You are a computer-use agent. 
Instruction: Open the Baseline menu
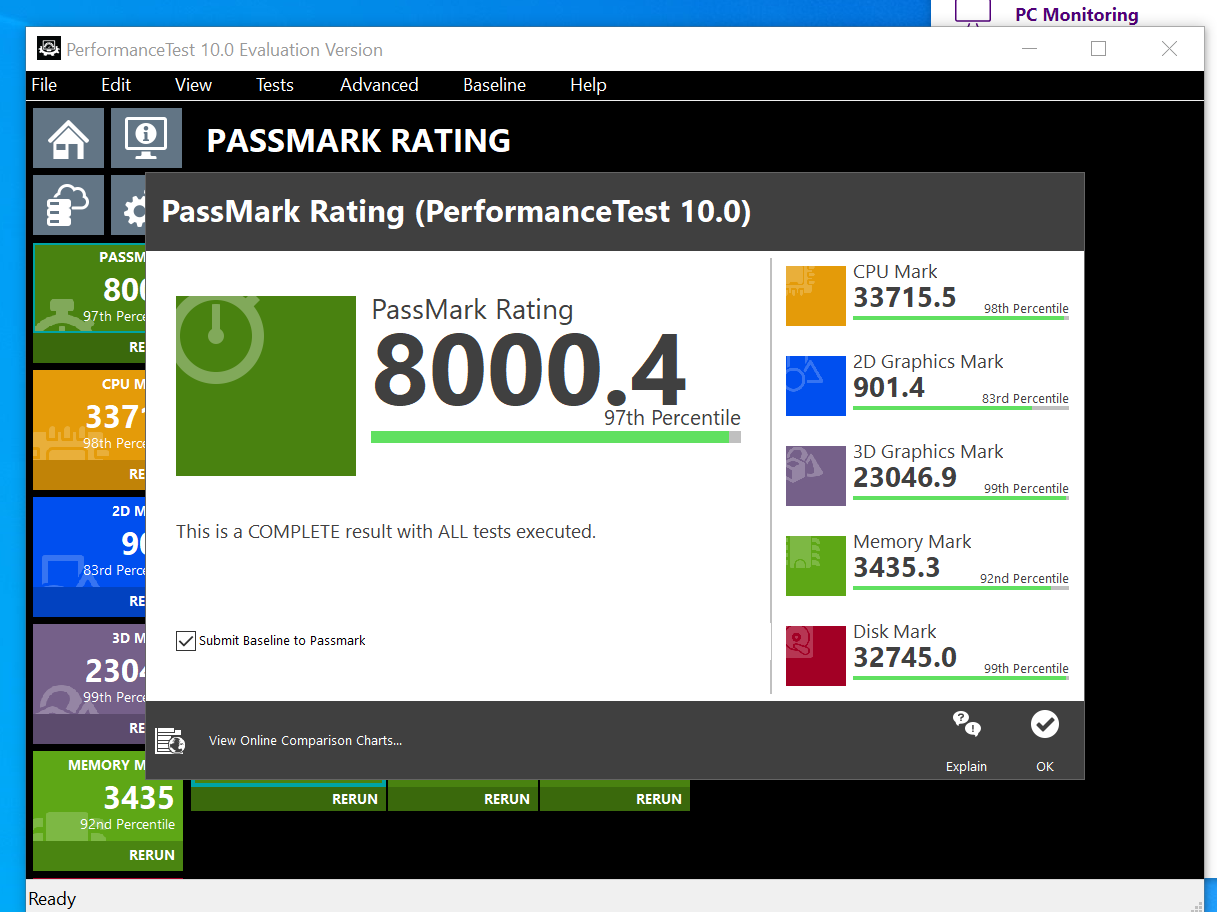click(494, 85)
